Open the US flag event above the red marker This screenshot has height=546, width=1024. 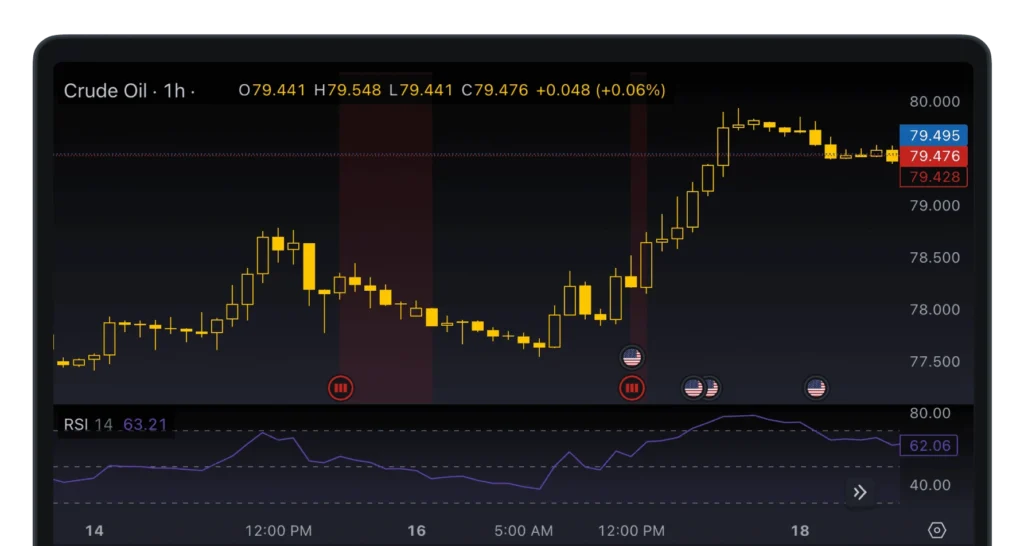[x=632, y=357]
